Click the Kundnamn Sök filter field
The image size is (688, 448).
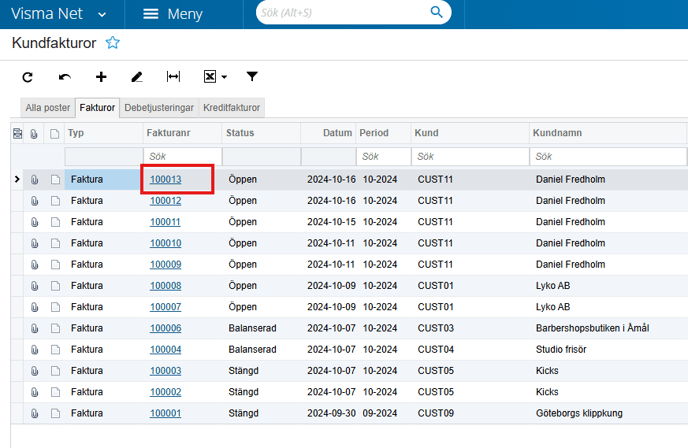pos(608,157)
